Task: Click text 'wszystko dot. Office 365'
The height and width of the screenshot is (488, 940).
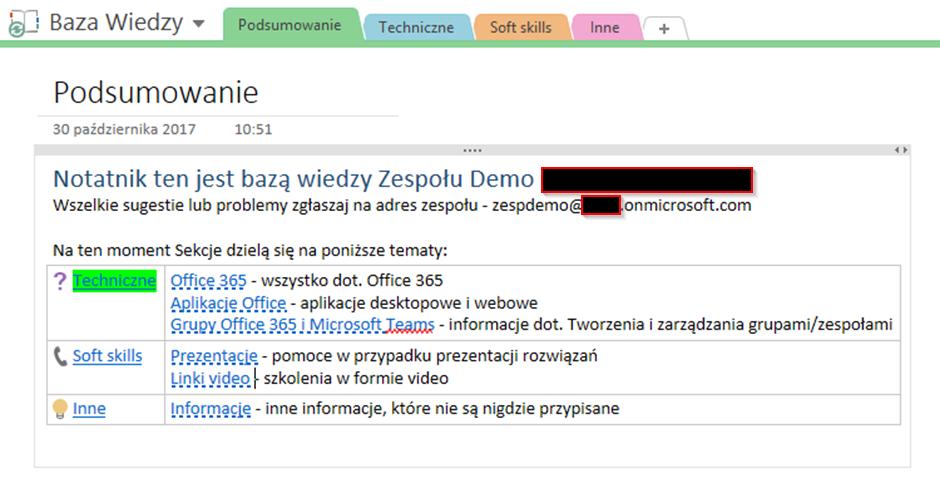Action: (x=352, y=281)
